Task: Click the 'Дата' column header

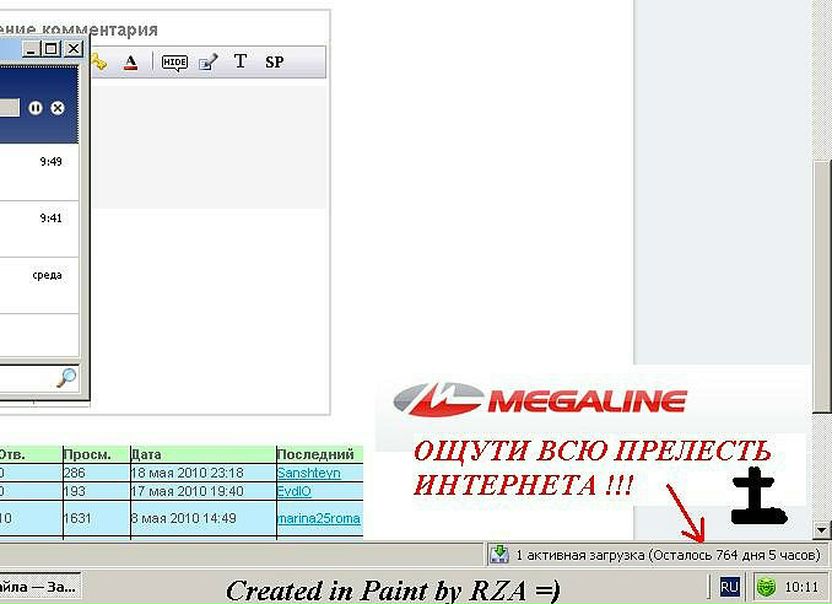Action: tap(146, 454)
